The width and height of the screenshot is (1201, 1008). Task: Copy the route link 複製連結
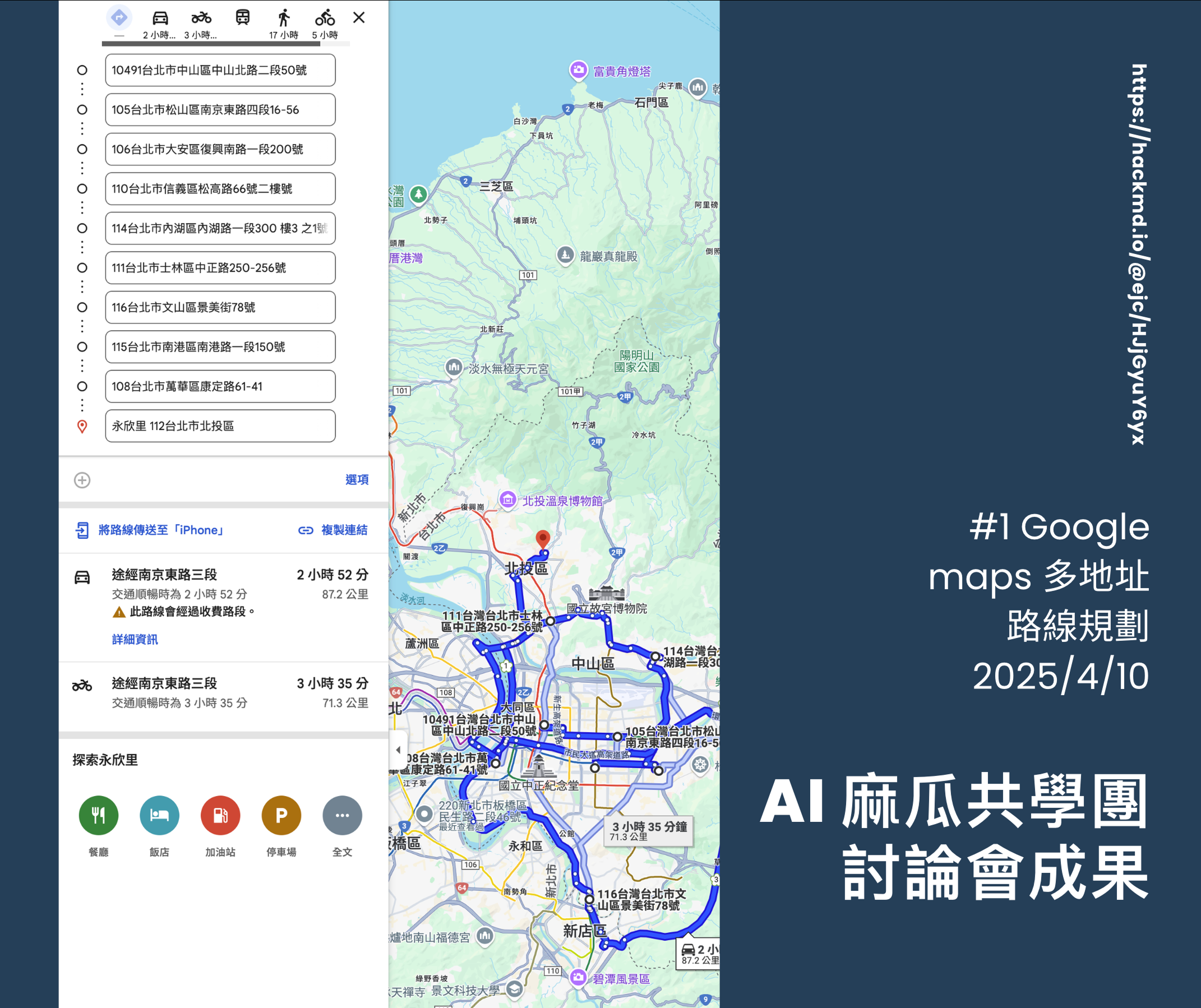(344, 530)
